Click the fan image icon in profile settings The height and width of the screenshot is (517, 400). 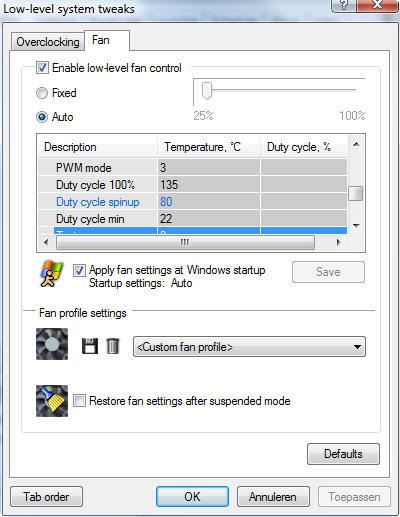52,344
